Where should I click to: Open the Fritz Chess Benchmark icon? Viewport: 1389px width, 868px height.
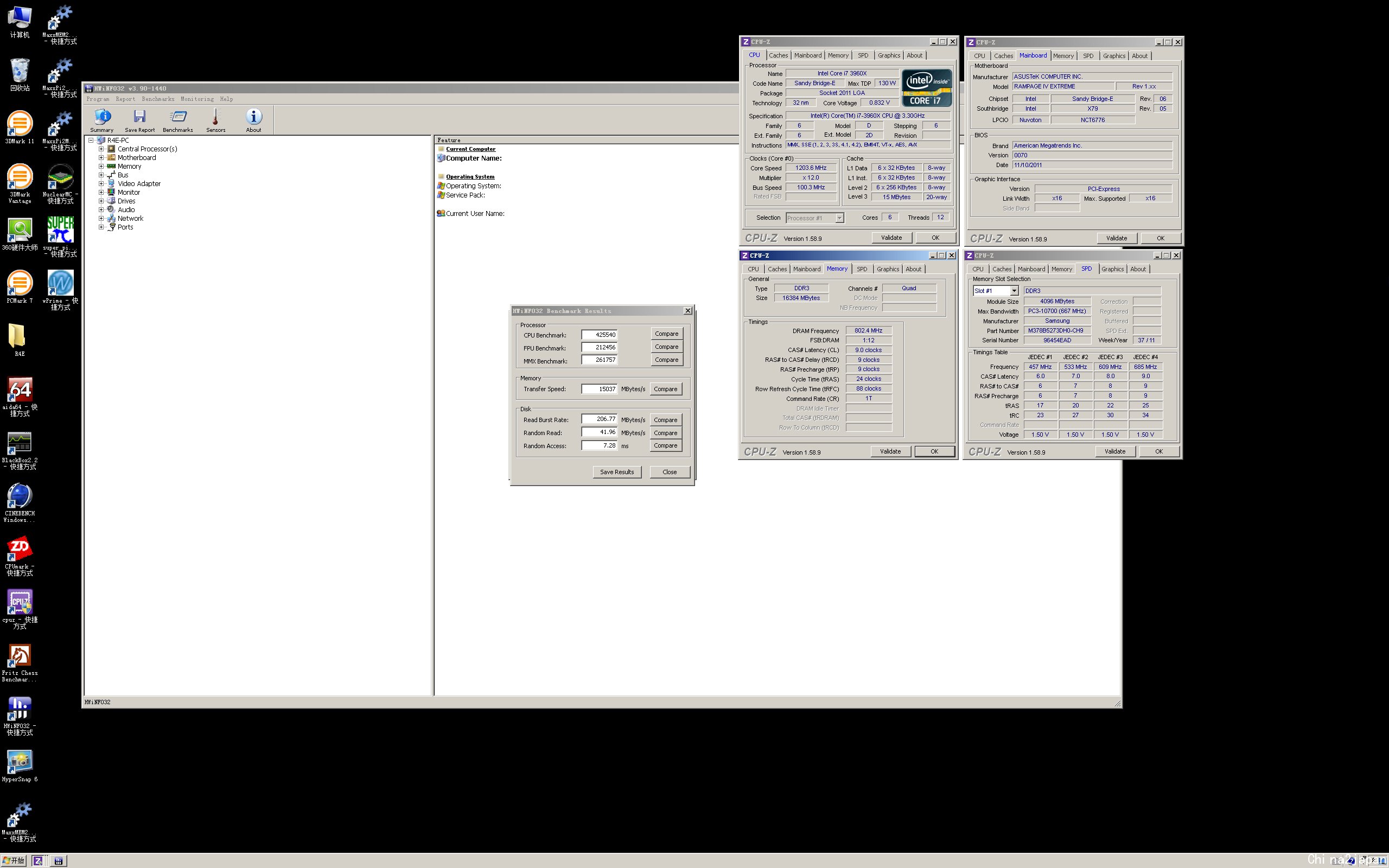20,662
